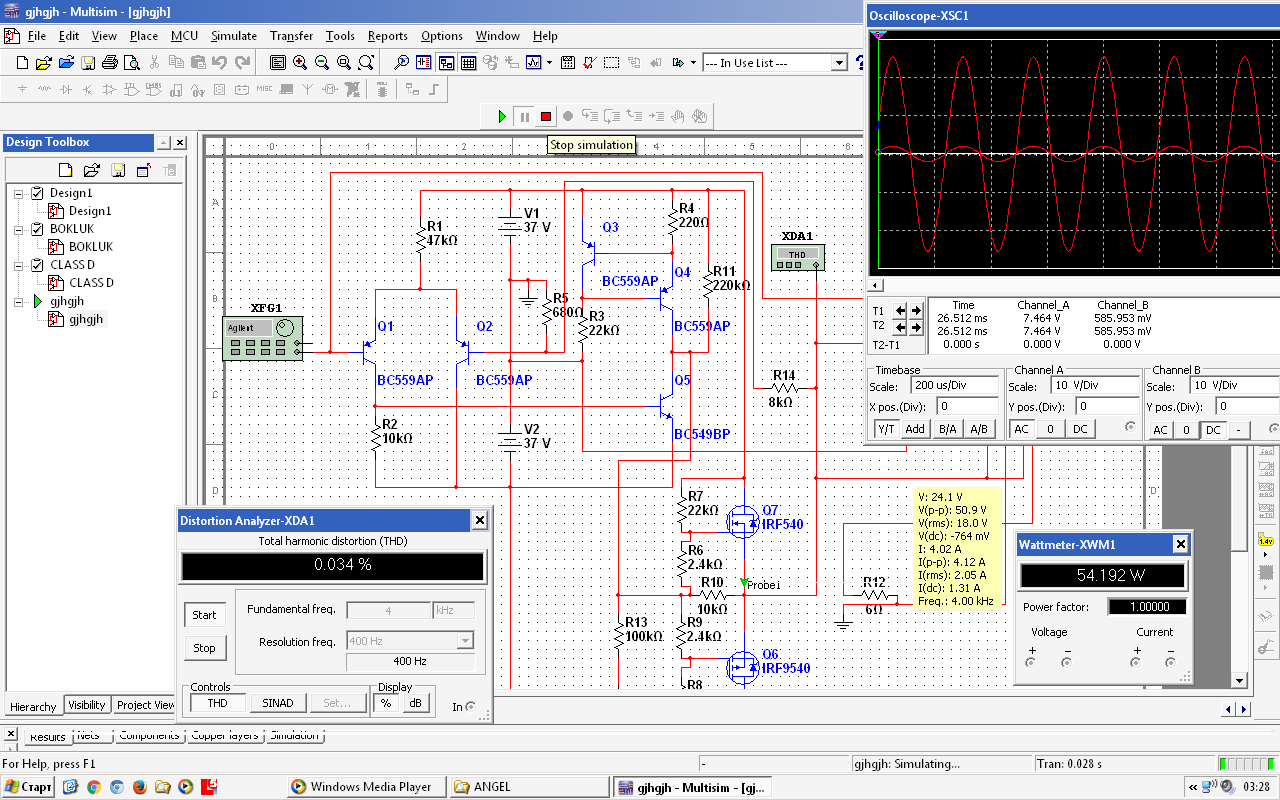Collapse the Design1 tree node
This screenshot has width=1280, height=800.
pyautogui.click(x=18, y=193)
